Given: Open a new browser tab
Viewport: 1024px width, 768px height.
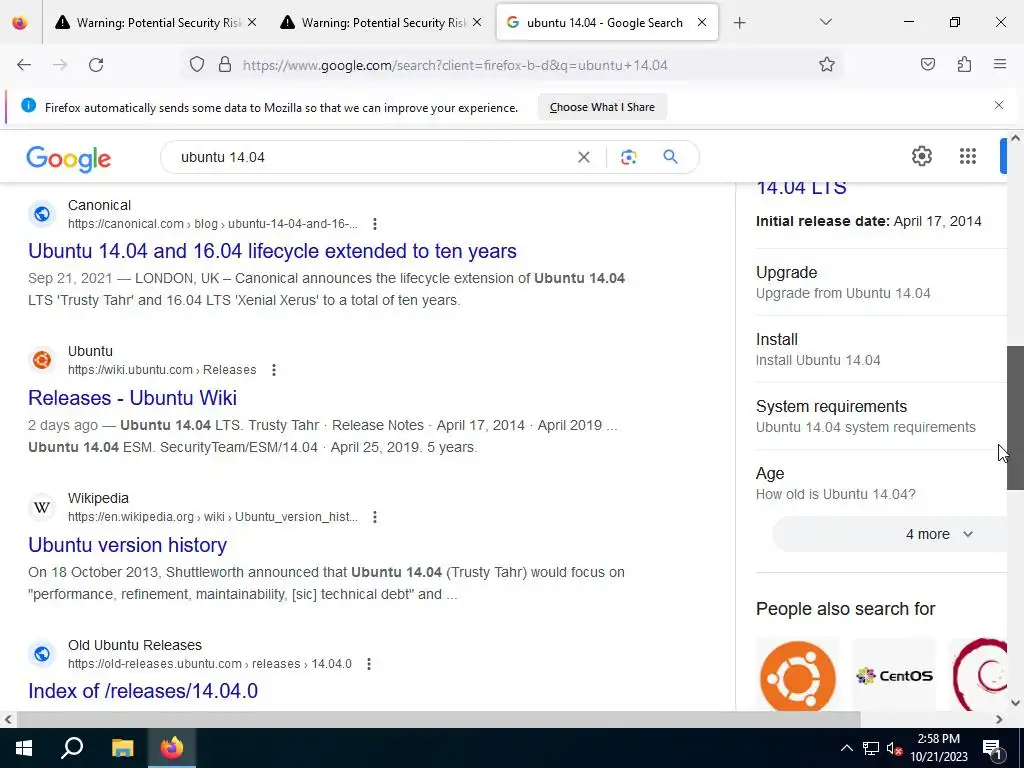Looking at the screenshot, I should [x=739, y=23].
